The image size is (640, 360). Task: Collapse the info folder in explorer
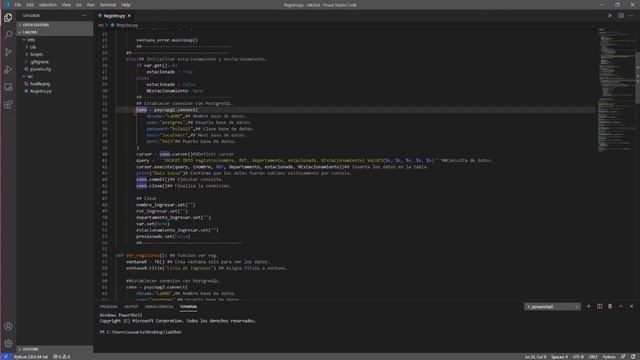coord(31,40)
